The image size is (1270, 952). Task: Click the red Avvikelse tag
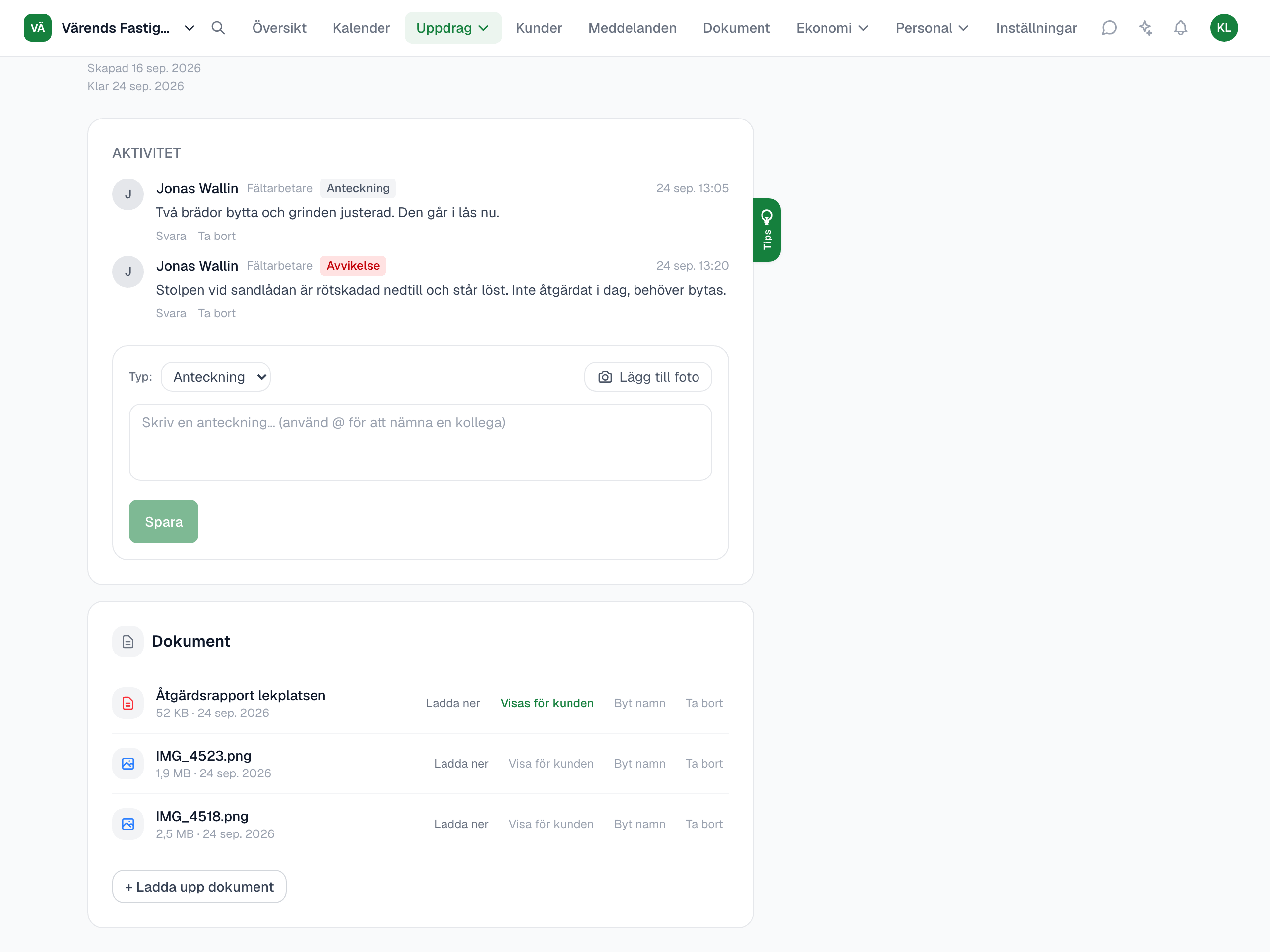tap(353, 266)
